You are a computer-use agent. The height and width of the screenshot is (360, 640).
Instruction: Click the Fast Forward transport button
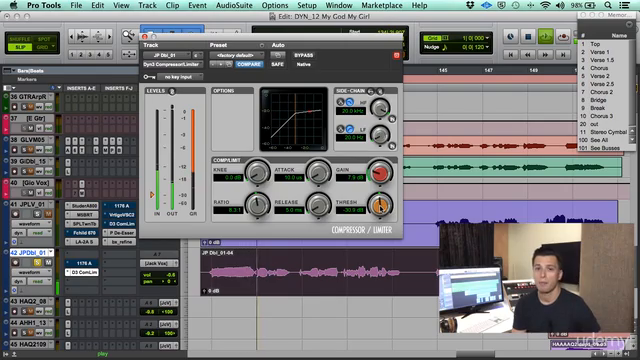click(x=545, y=54)
